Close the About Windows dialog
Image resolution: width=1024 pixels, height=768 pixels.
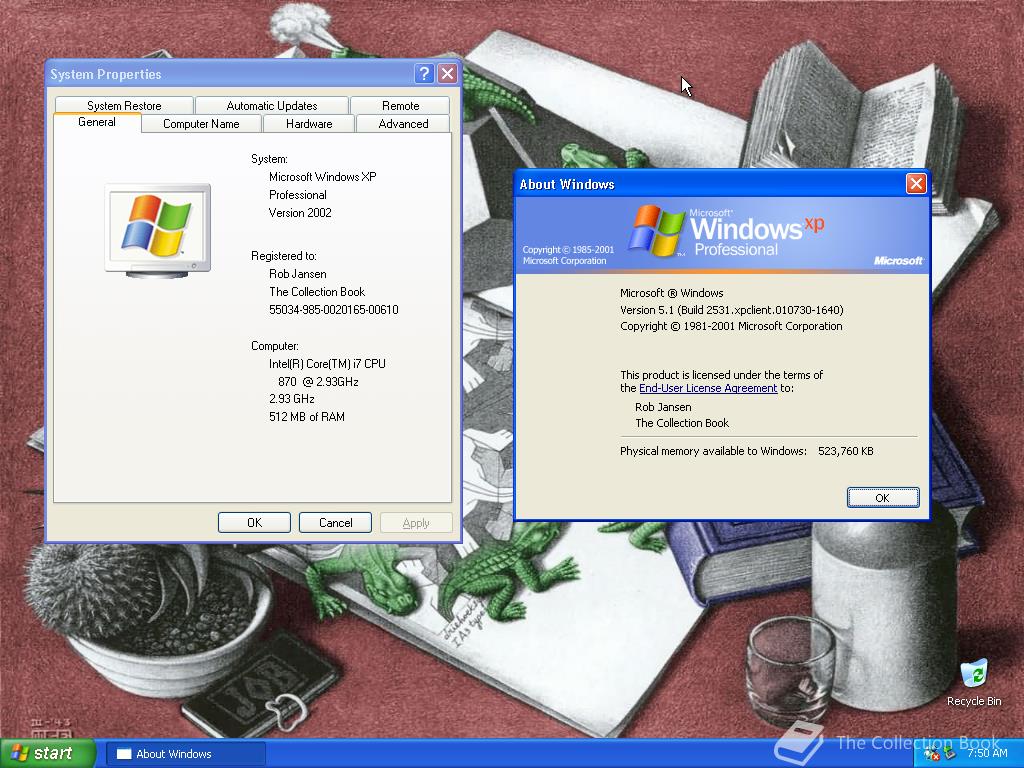[916, 184]
